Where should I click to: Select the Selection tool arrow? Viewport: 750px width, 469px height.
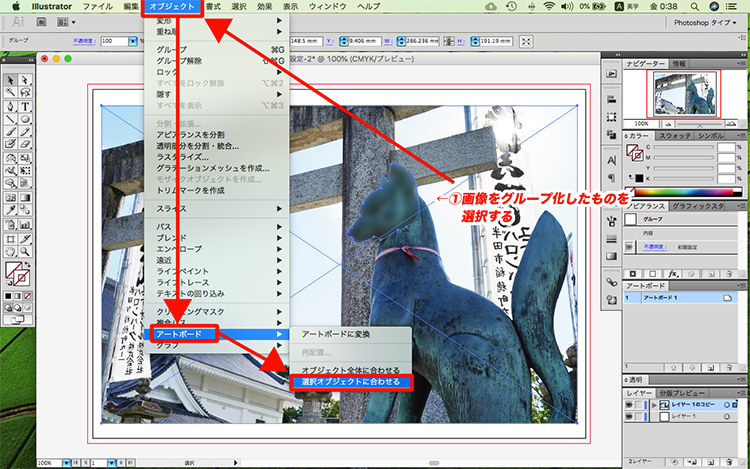[9, 80]
